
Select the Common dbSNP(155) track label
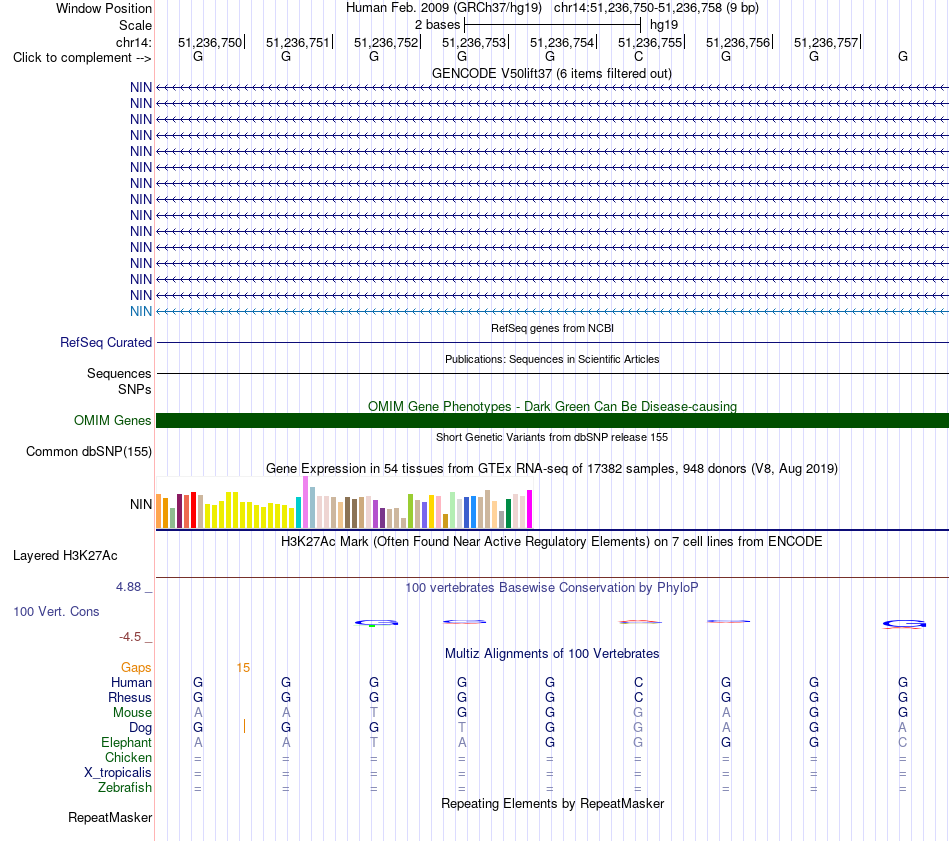pyautogui.click(x=89, y=451)
